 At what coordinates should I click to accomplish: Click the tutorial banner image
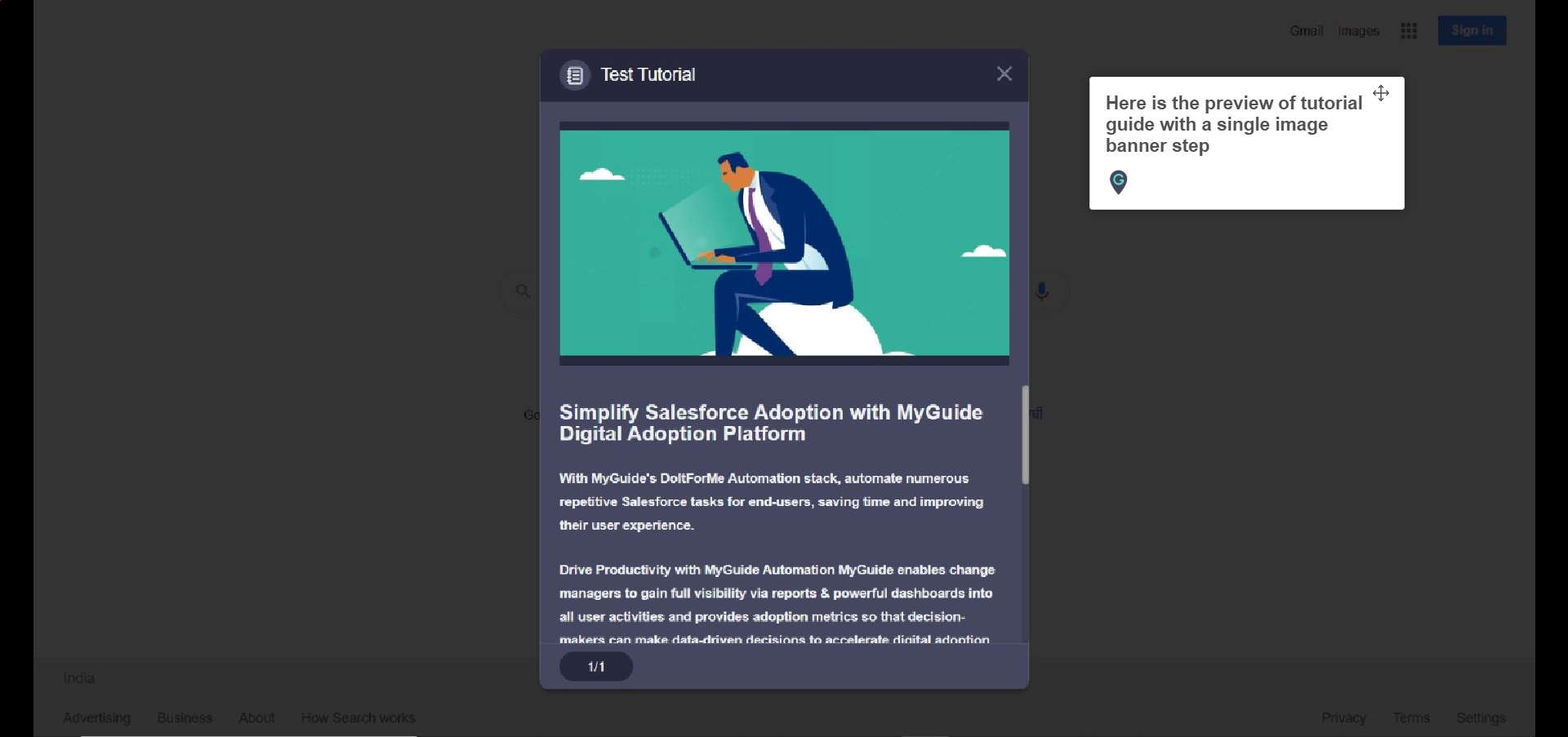(x=784, y=243)
